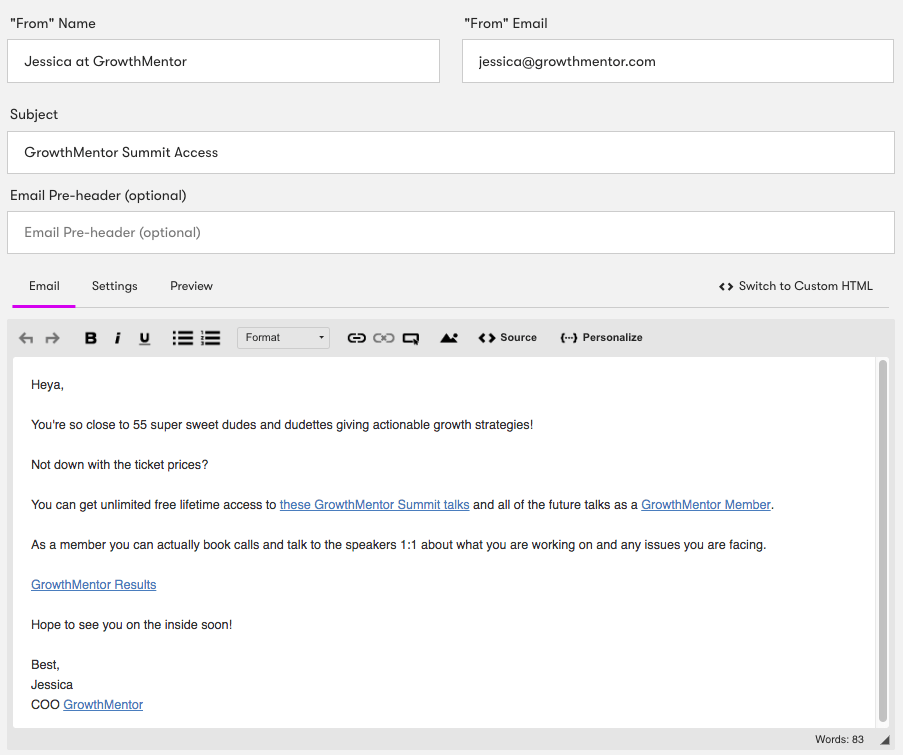Toggle italic formatting
This screenshot has width=903, height=755.
(117, 338)
